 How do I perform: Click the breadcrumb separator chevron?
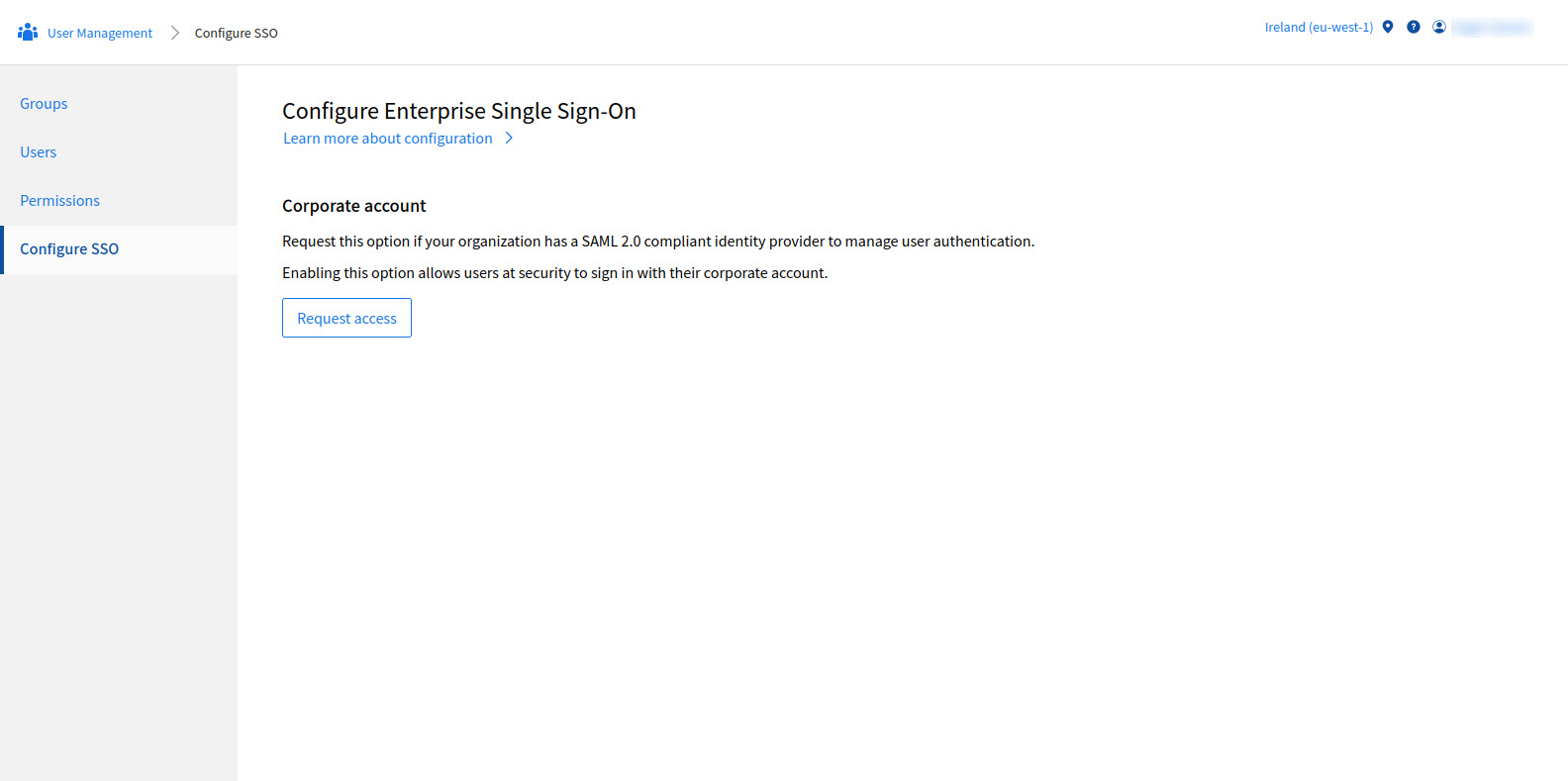(174, 33)
